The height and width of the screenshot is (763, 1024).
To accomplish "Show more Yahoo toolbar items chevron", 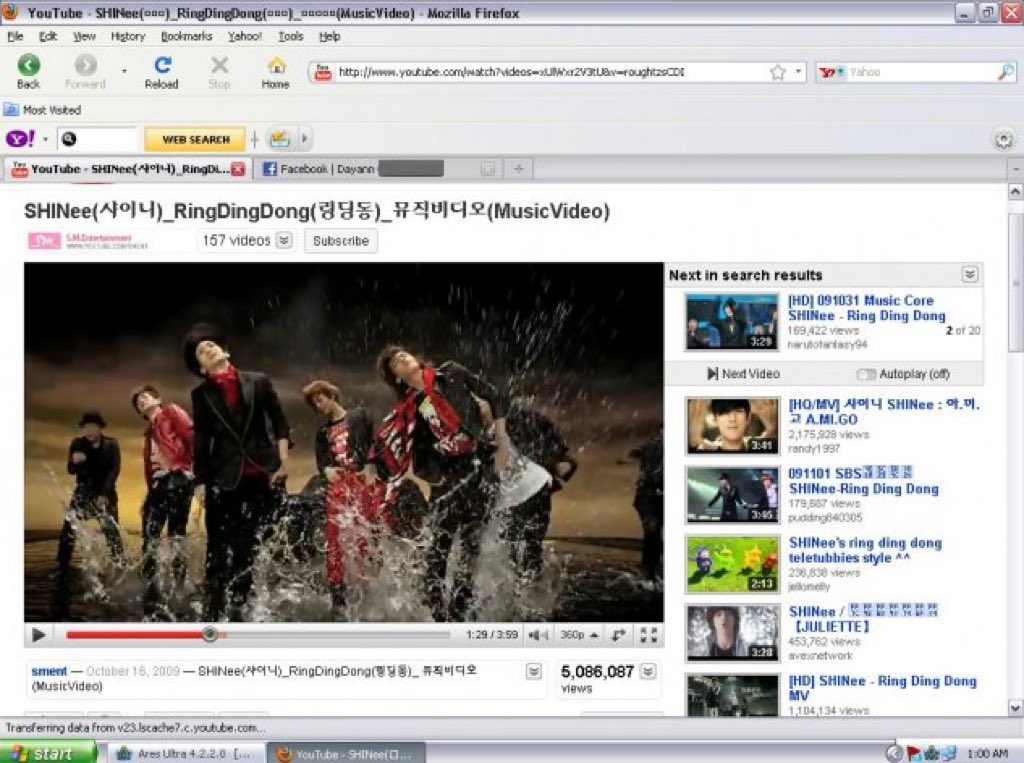I will click(x=304, y=138).
